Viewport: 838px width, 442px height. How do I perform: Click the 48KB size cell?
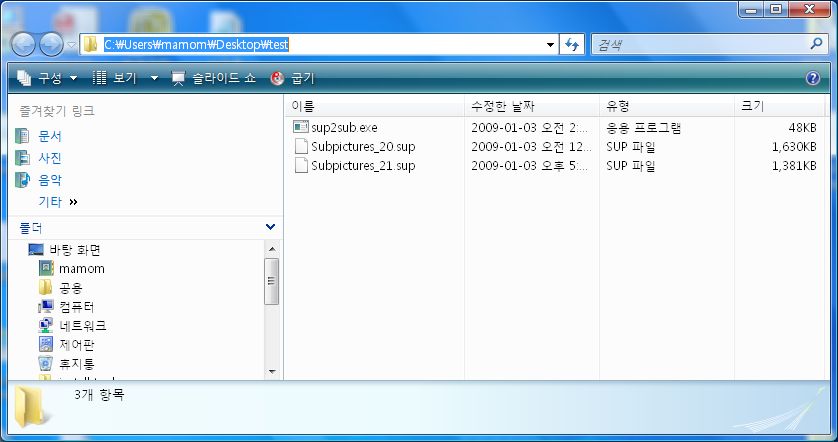pos(802,128)
